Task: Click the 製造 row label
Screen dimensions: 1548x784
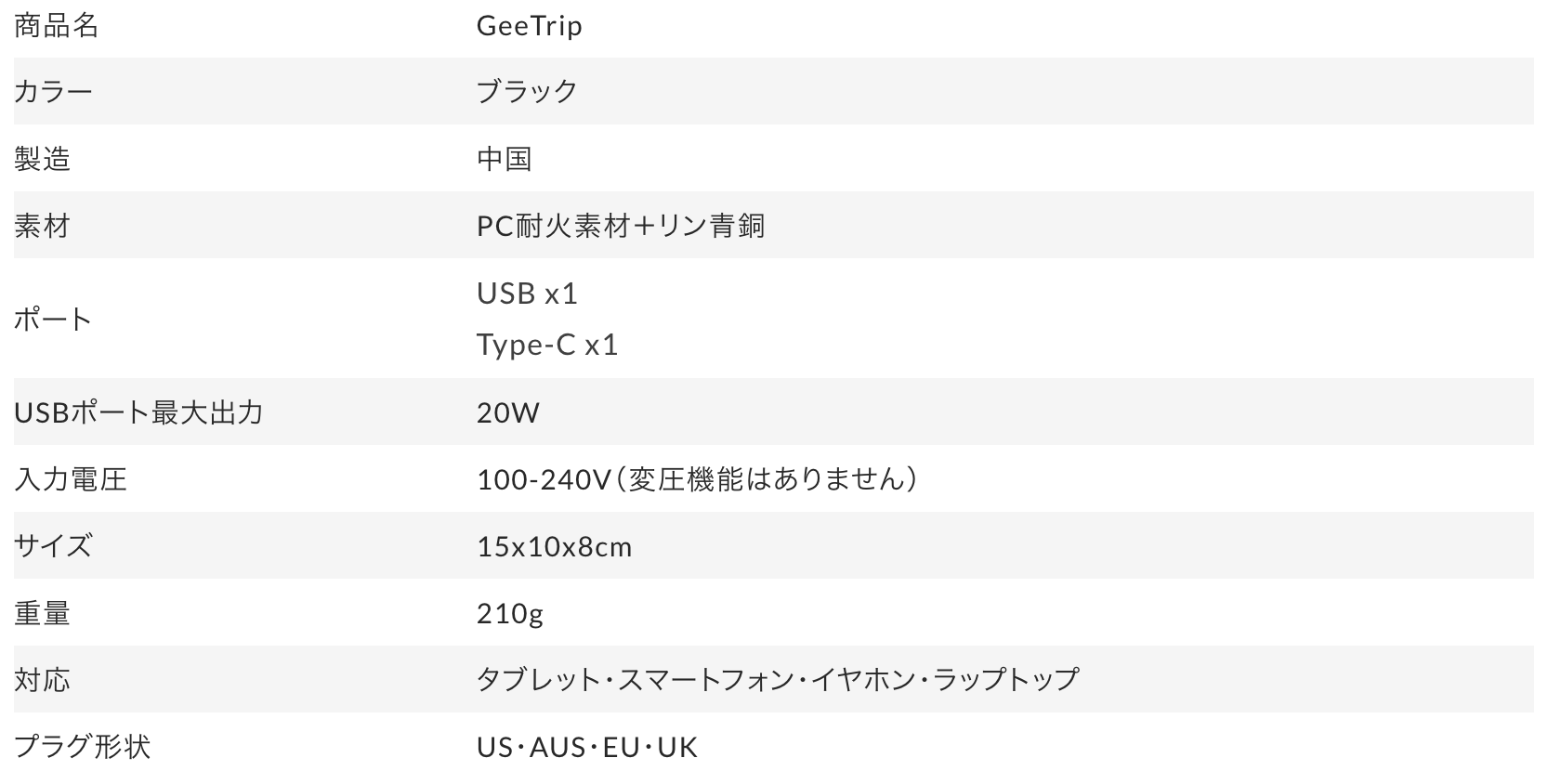Action: point(42,159)
